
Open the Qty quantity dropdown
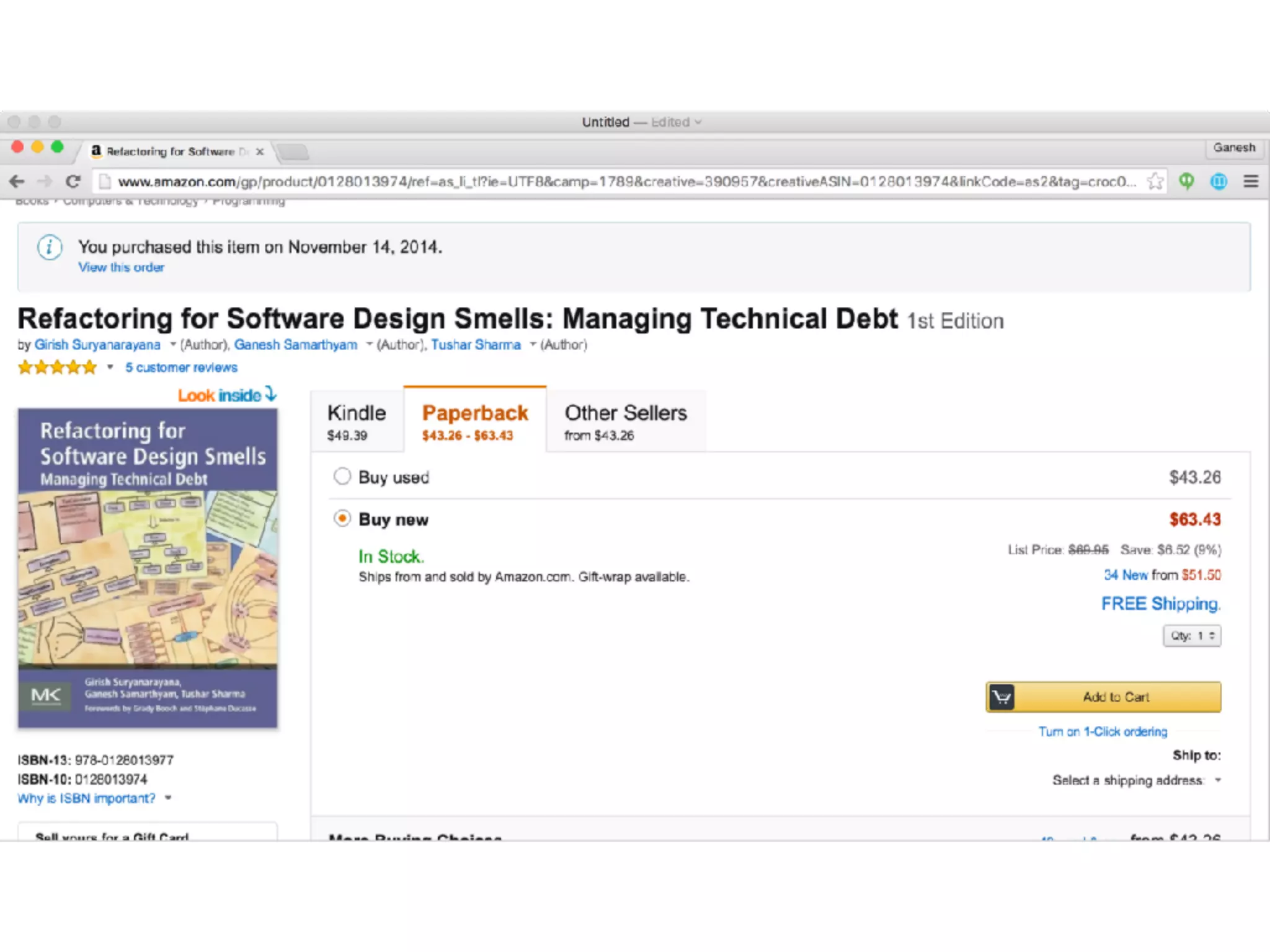coord(1191,636)
